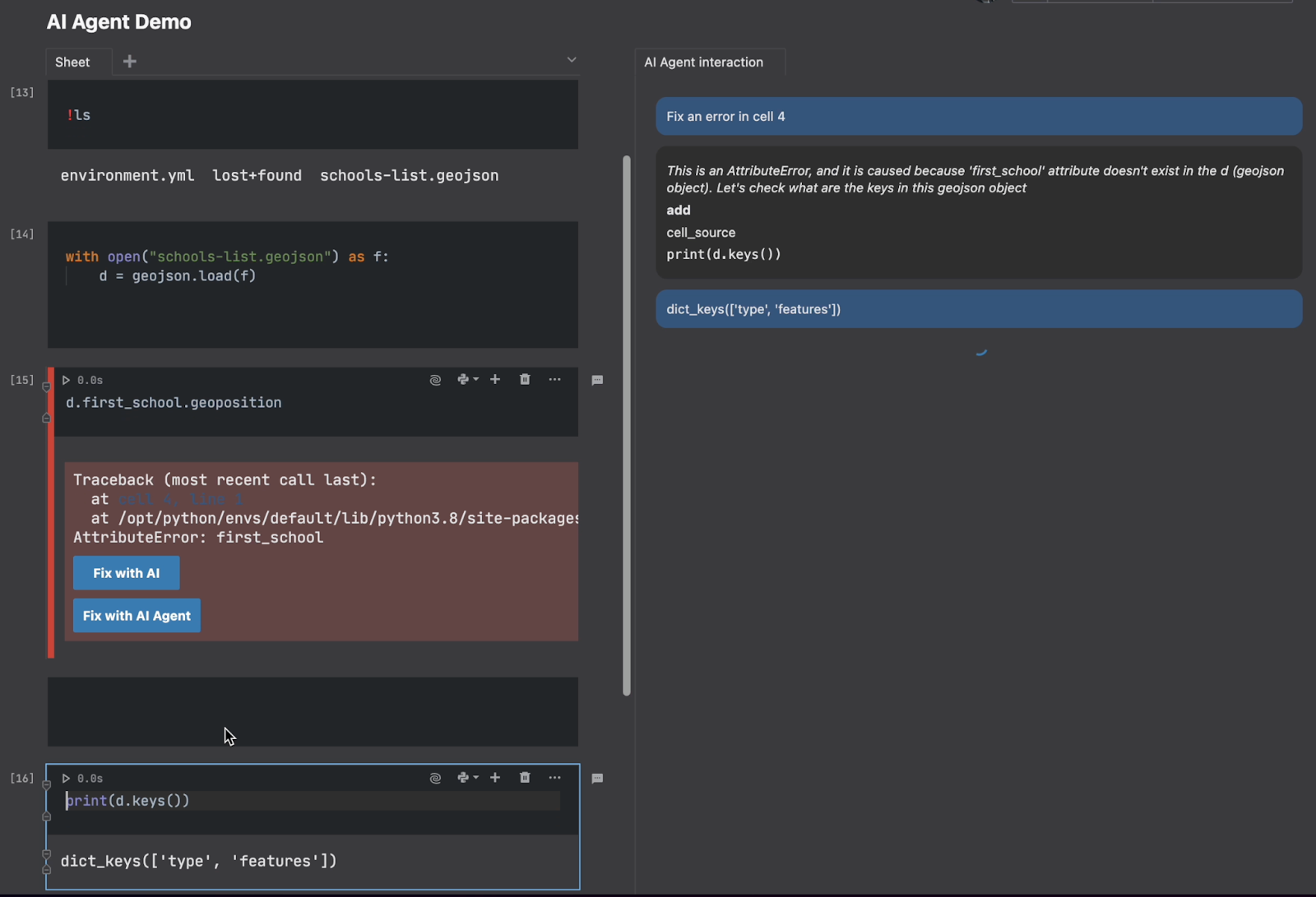
Task: Collapse cell 16 input with bottom fold marker
Action: pos(47,816)
